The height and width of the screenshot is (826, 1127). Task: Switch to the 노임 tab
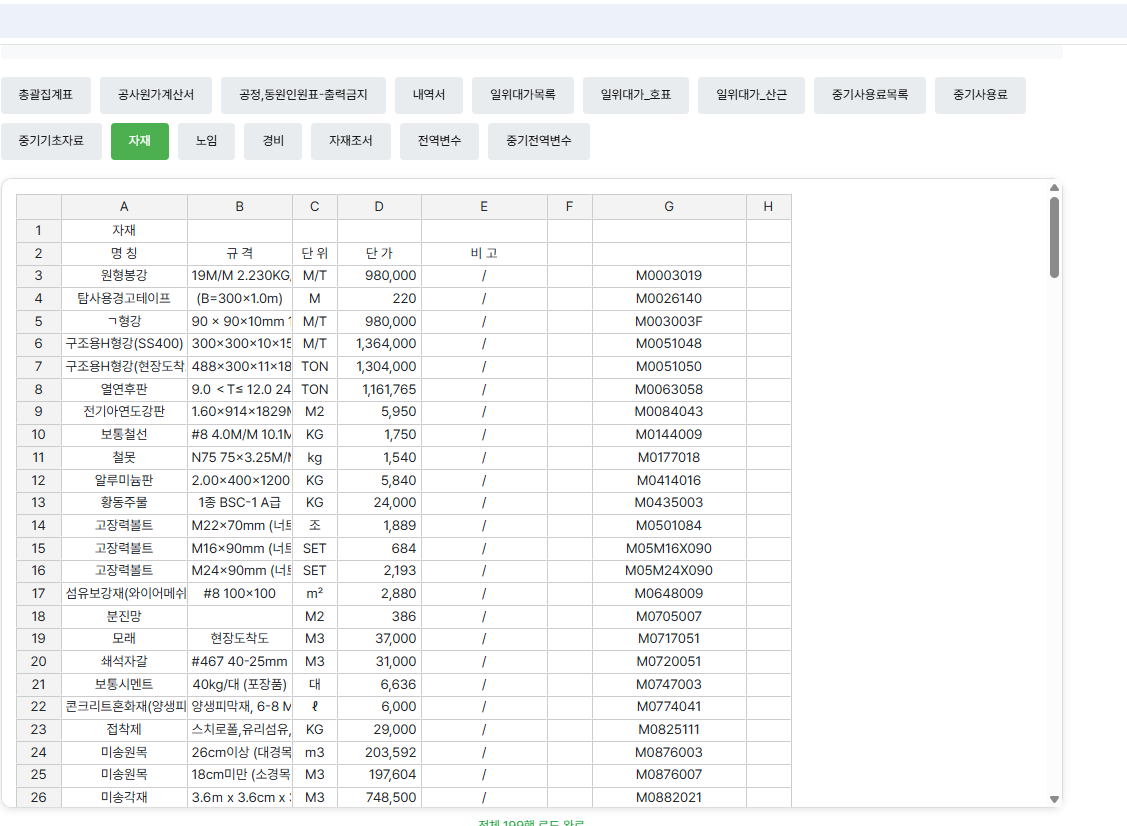(206, 141)
